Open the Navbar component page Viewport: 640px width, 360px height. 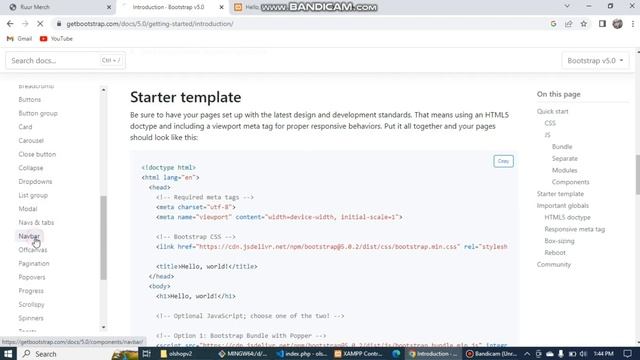coord(29,236)
